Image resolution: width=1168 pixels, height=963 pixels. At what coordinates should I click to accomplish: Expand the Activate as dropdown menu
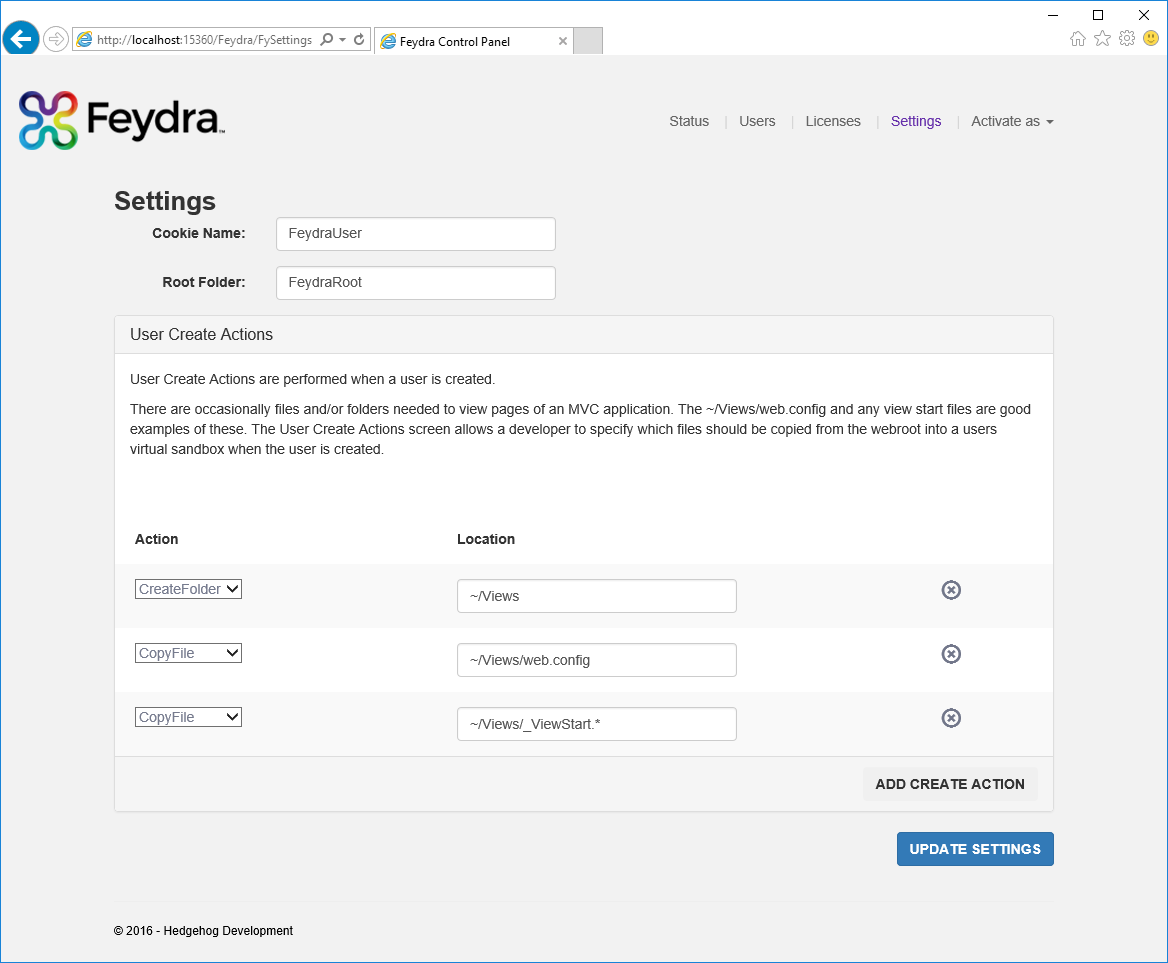(x=1012, y=121)
